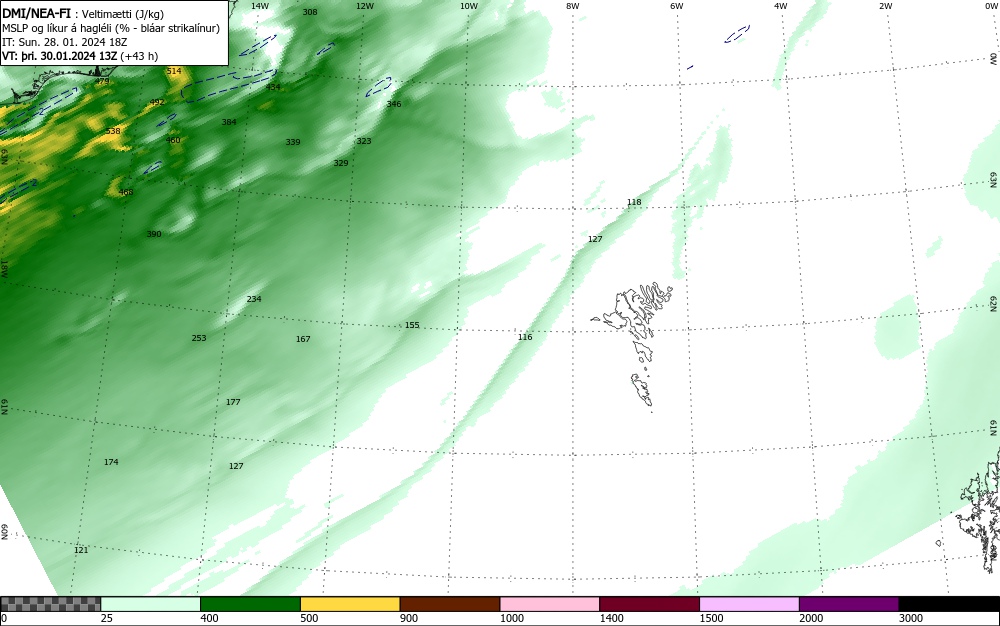This screenshot has height=626, width=1000.
Task: Click the 2W longitude label
Action: coord(885,6)
